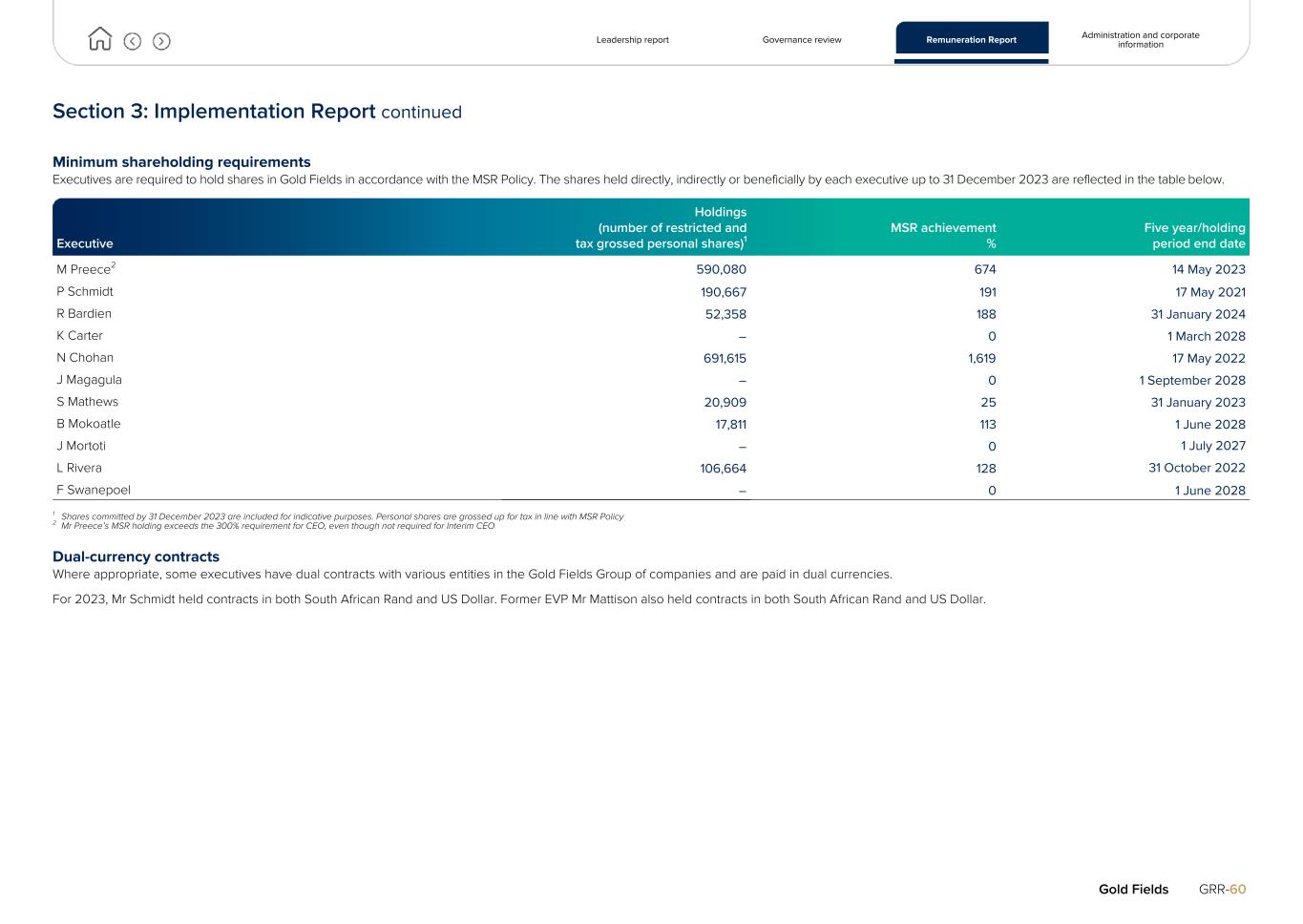The height and width of the screenshot is (924, 1303).
Task: Go to previous page with left arrow
Action: click(133, 41)
